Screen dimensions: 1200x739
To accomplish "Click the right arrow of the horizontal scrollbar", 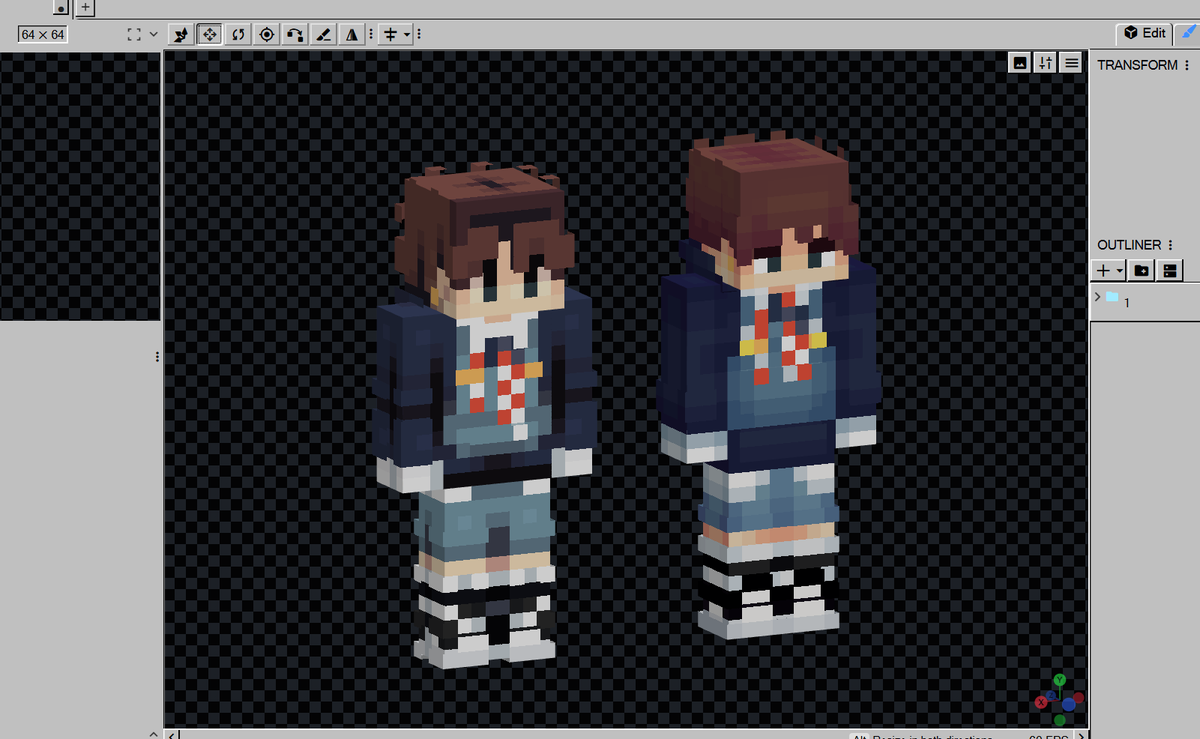I will pyautogui.click(x=1083, y=735).
